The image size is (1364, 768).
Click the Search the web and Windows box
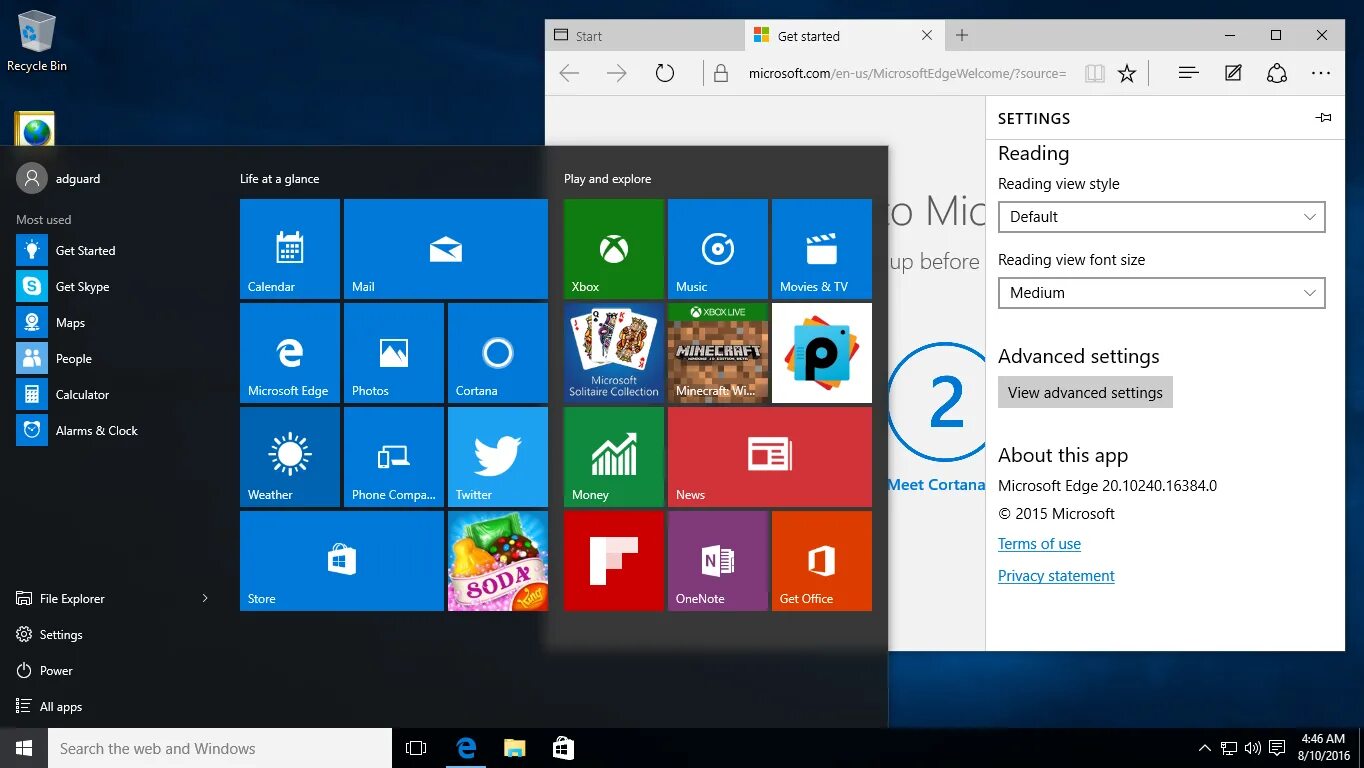point(220,748)
